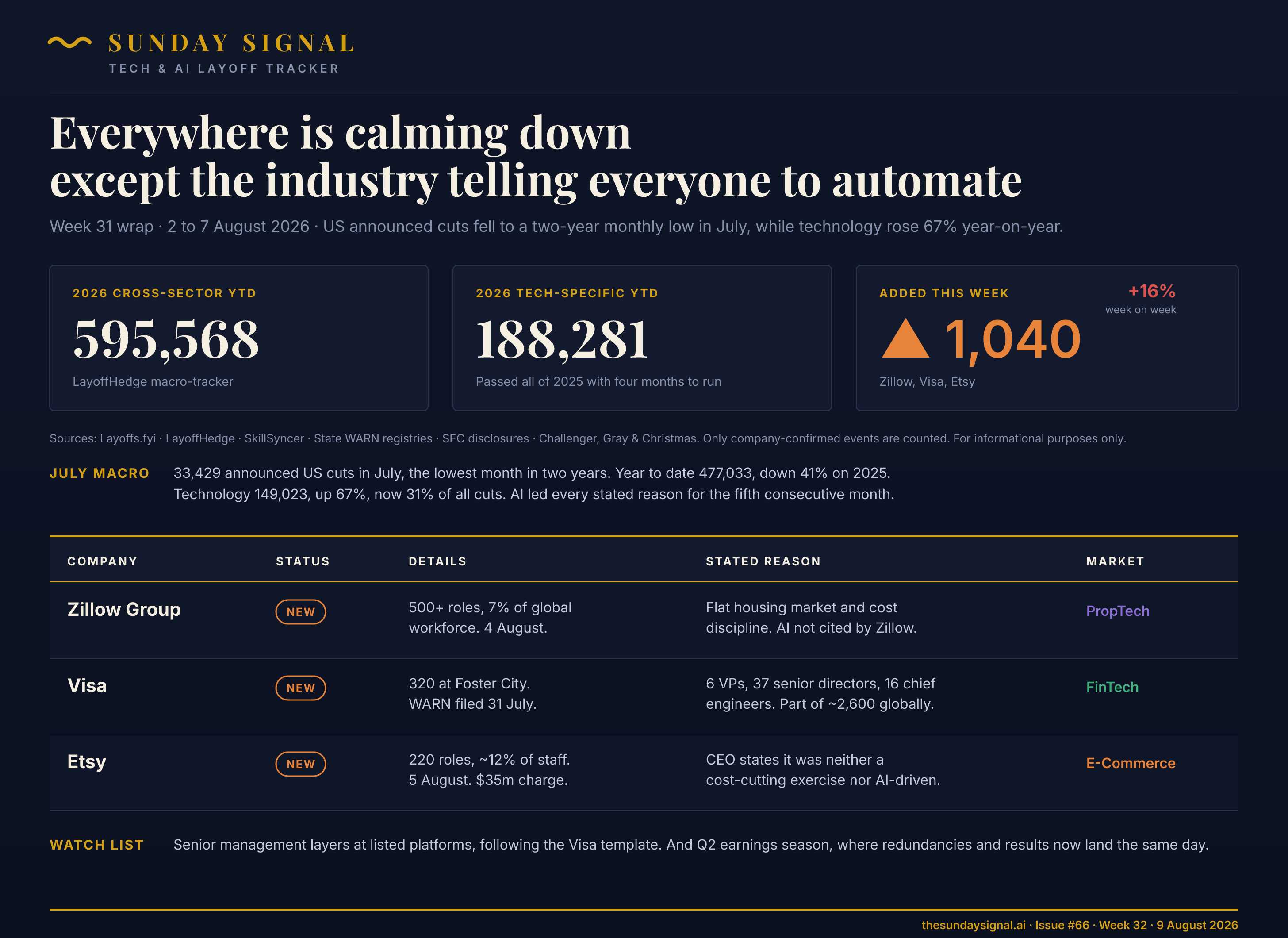Viewport: 1288px width, 938px height.
Task: Click the orange up-triangle beside 1,040
Action: [x=905, y=338]
